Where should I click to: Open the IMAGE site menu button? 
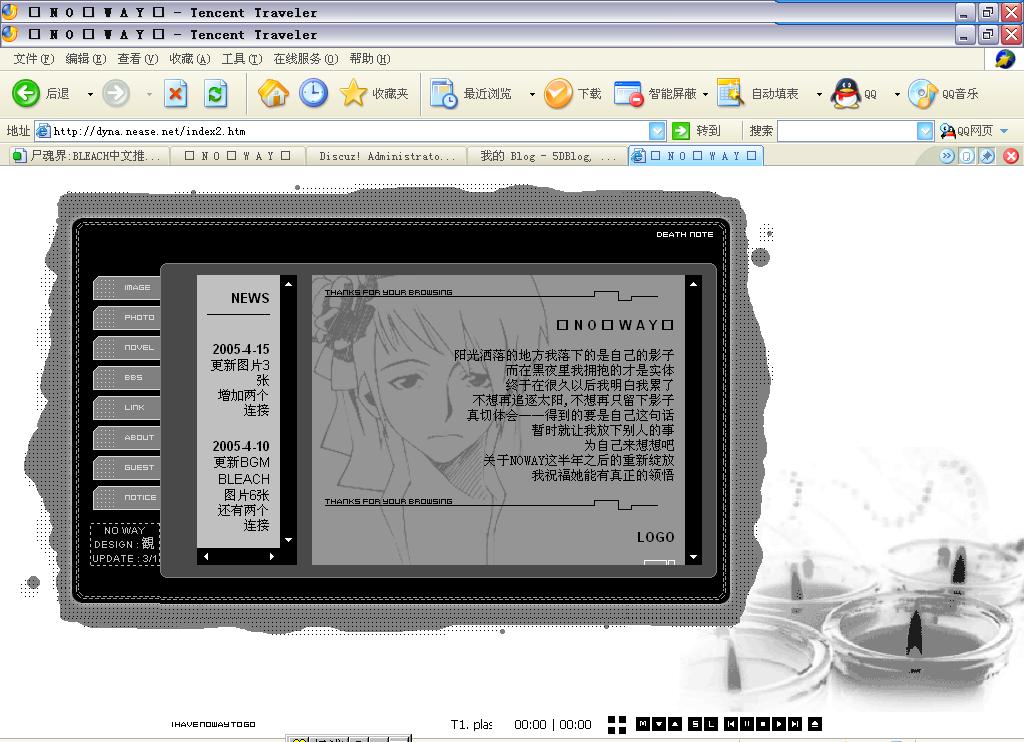127,287
